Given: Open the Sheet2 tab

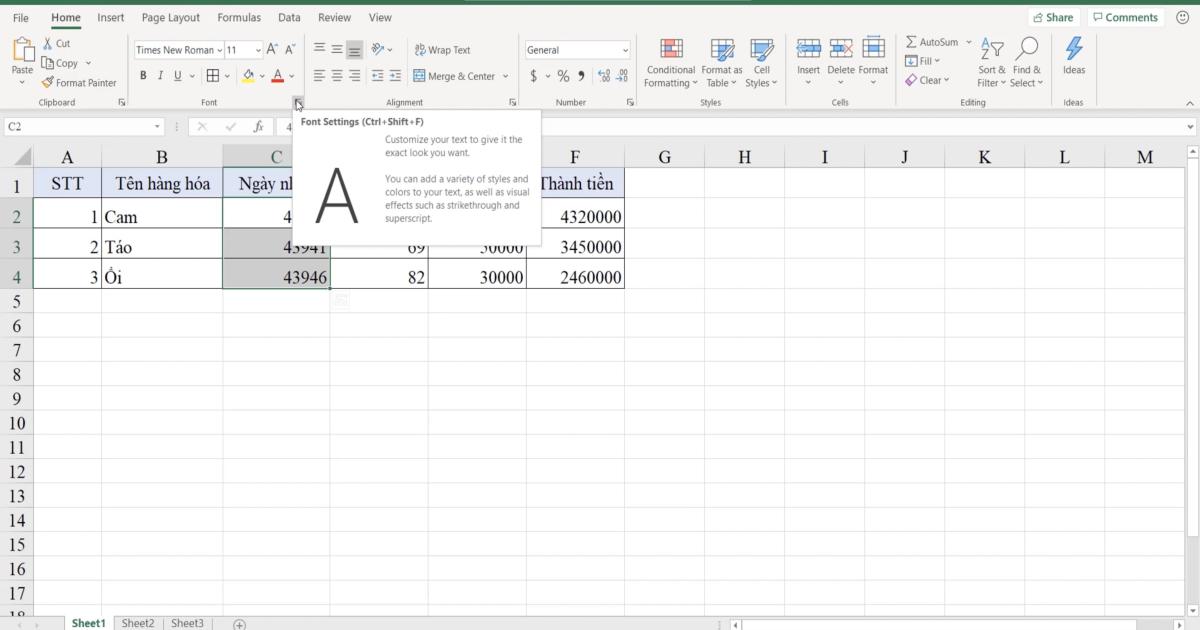Looking at the screenshot, I should tap(138, 622).
